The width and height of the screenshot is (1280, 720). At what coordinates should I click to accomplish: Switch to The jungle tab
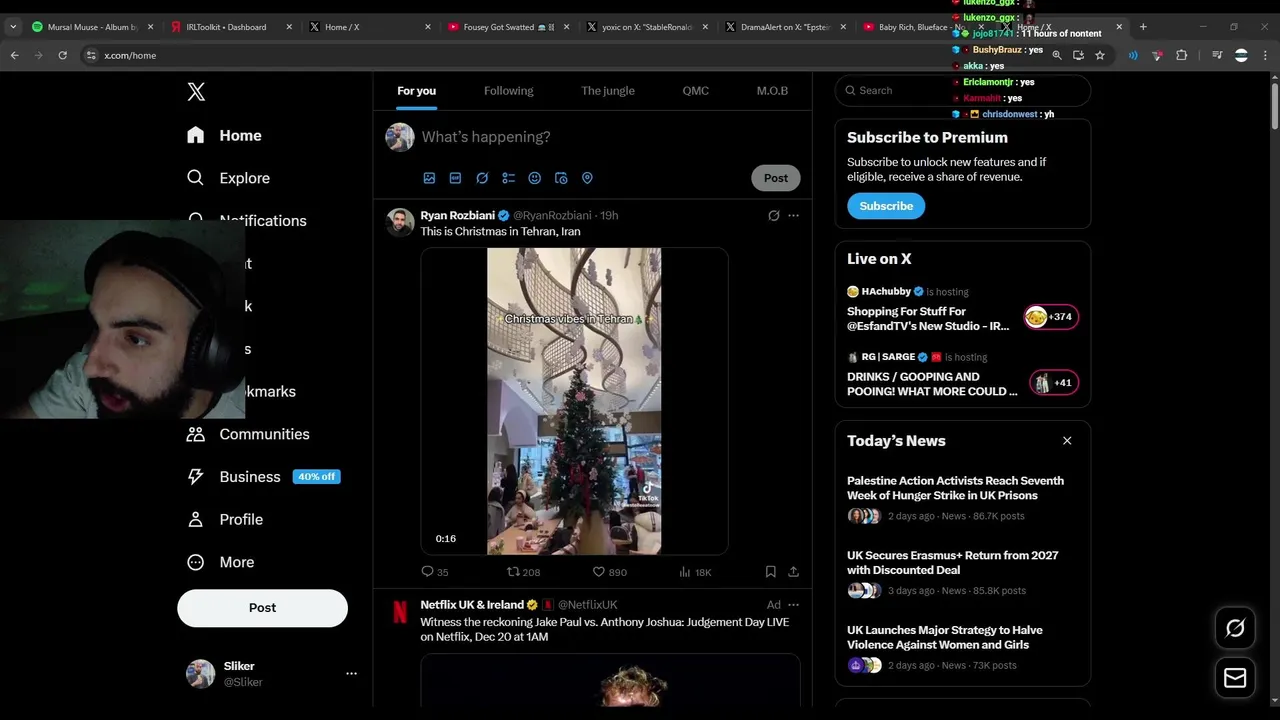pos(608,91)
